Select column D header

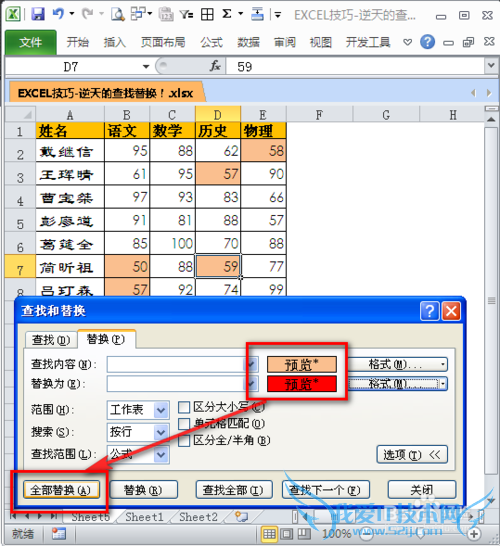click(218, 114)
